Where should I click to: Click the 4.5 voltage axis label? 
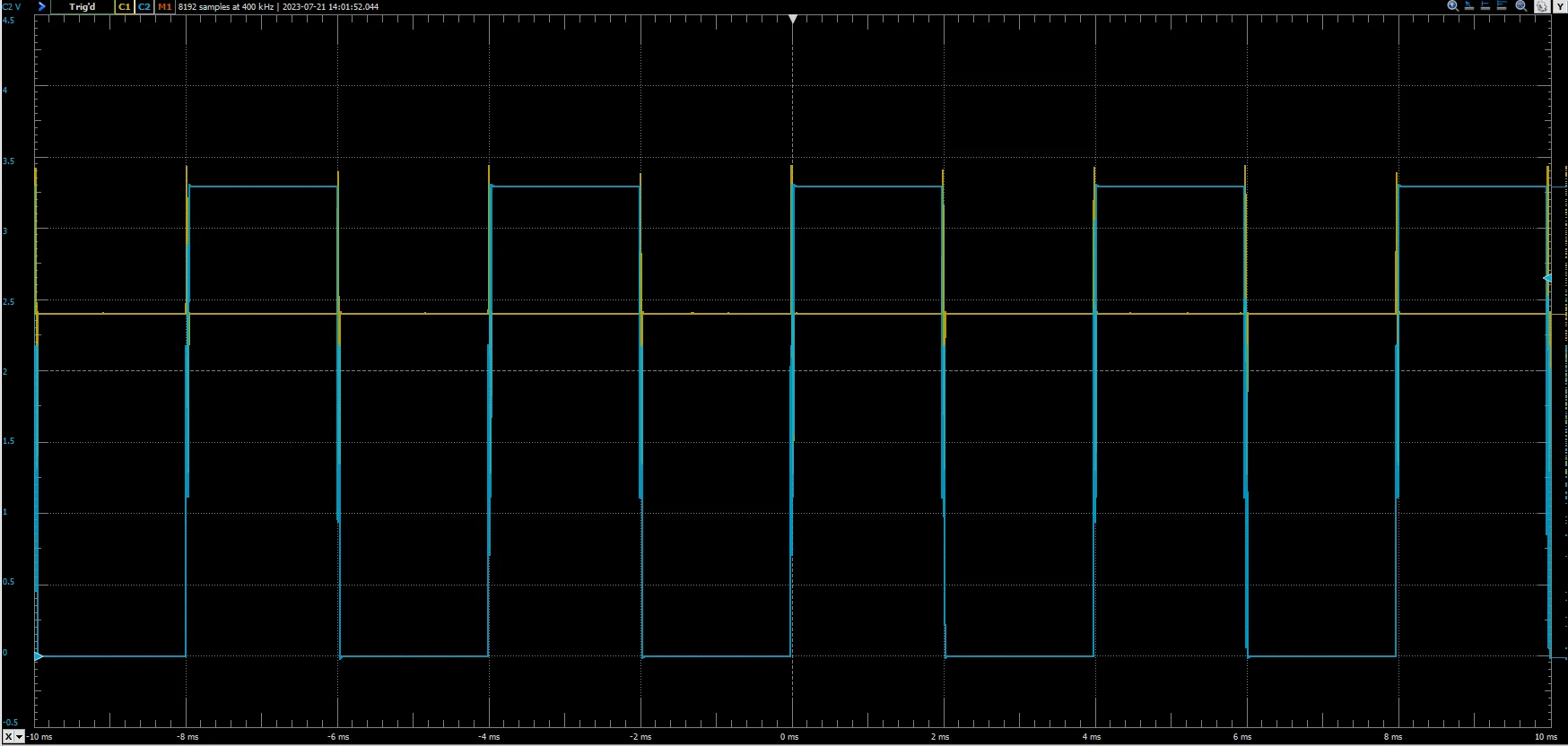[x=9, y=20]
